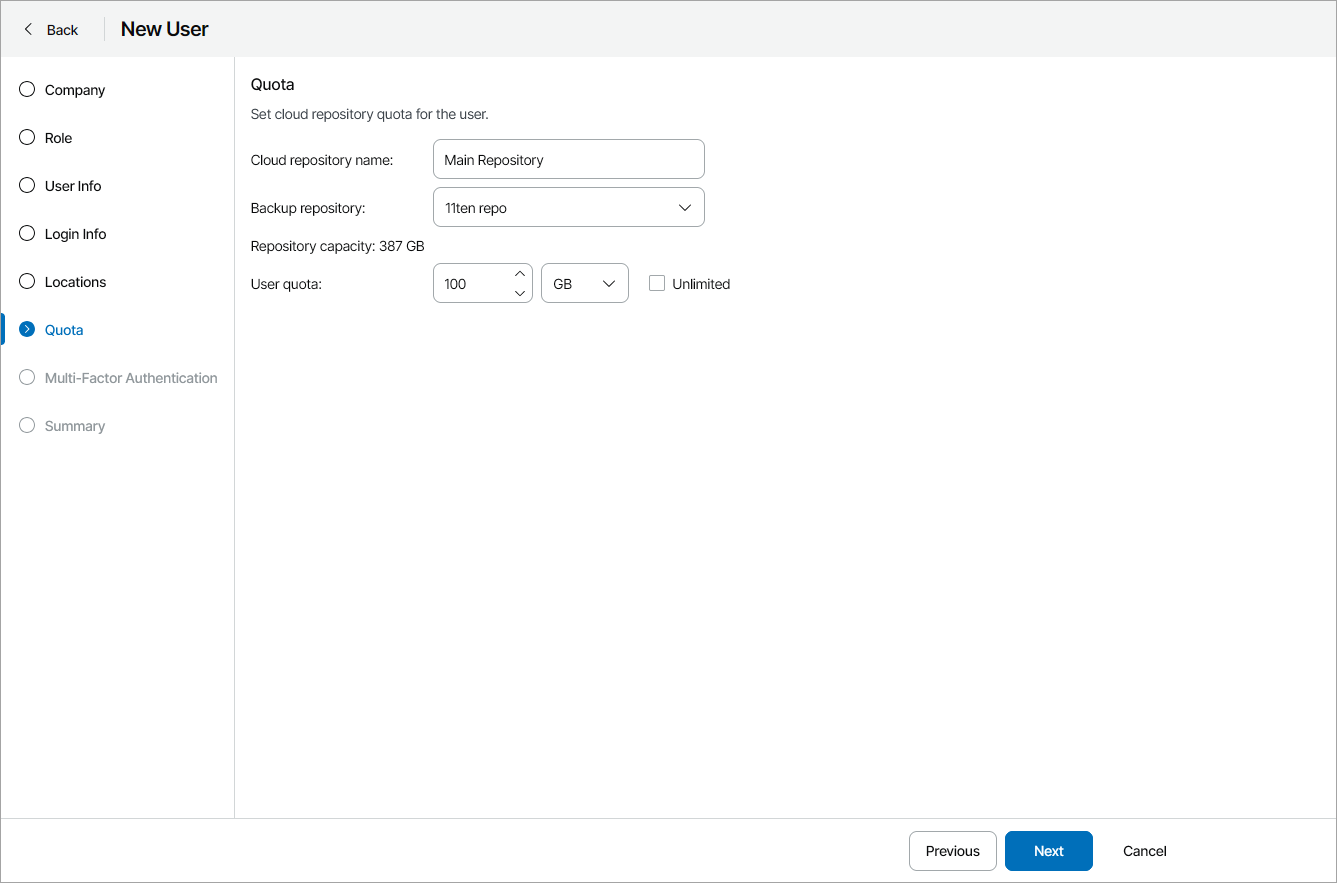The width and height of the screenshot is (1337, 883).
Task: Click the Cloud repository name field
Action: tap(568, 160)
